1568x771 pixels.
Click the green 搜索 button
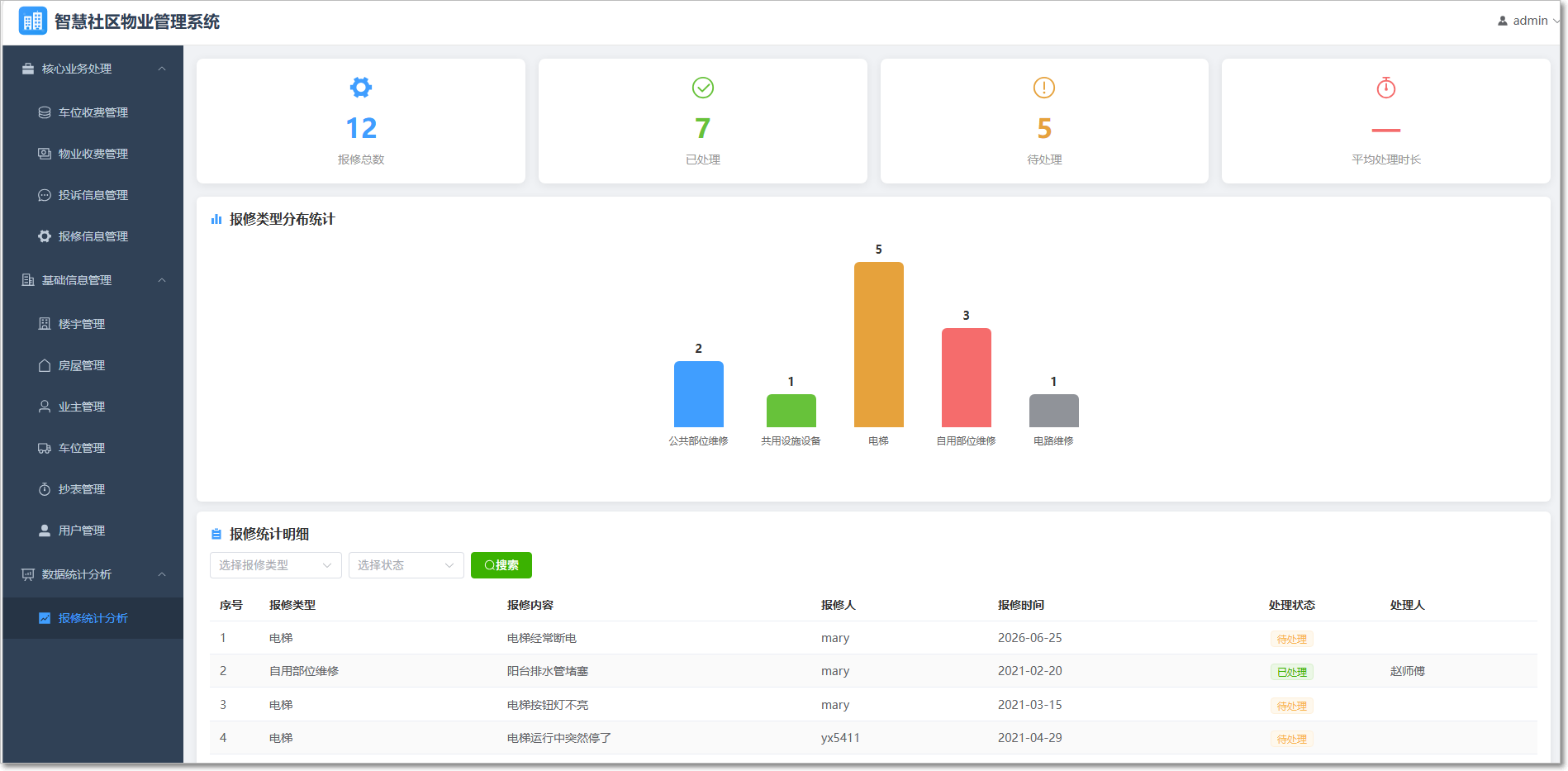501,565
